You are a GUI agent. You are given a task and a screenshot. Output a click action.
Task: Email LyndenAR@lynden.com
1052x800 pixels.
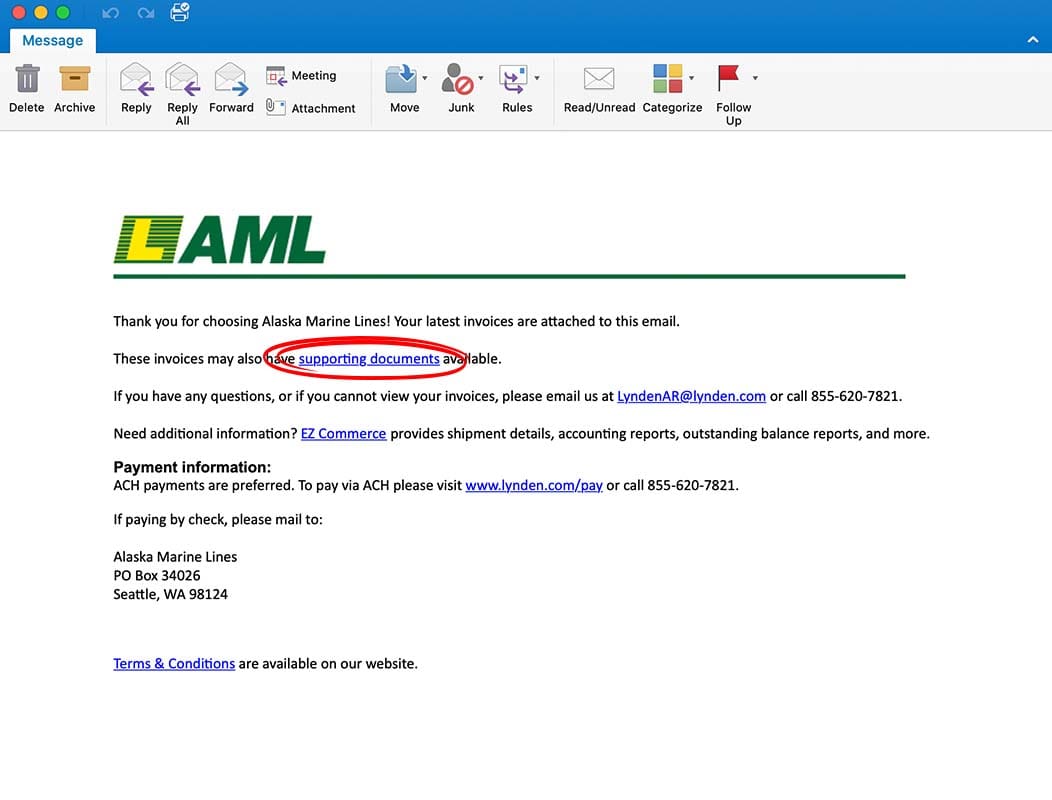pos(691,397)
